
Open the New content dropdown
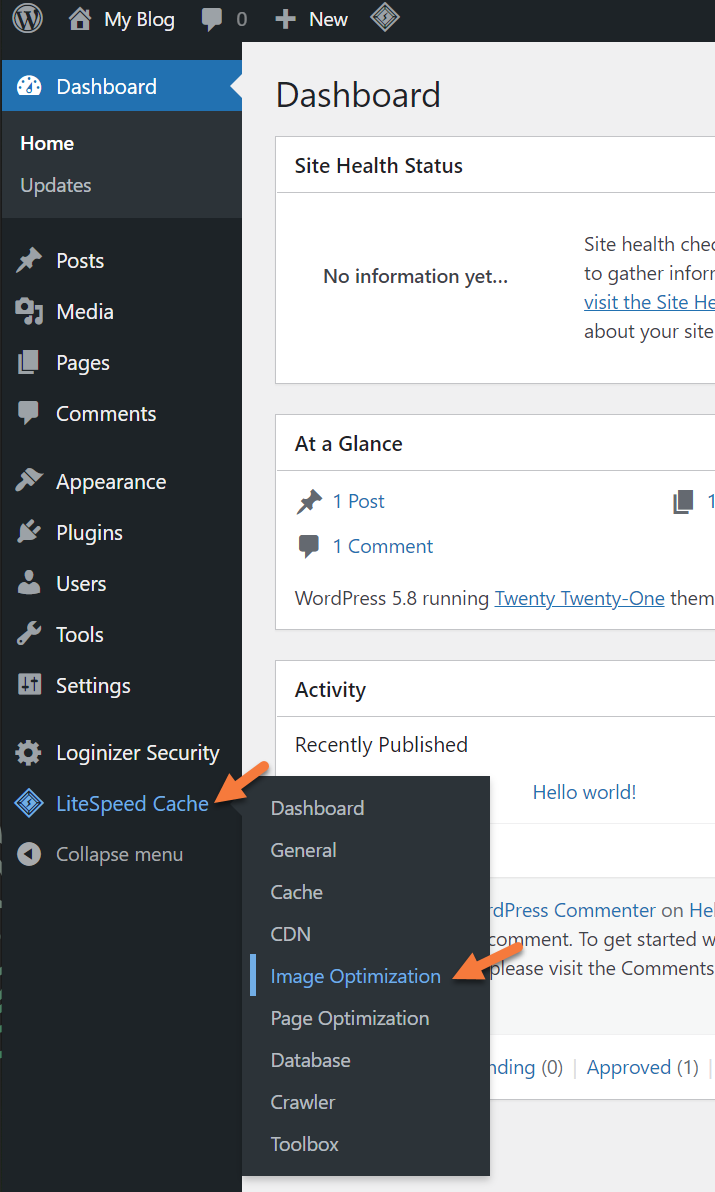312,19
